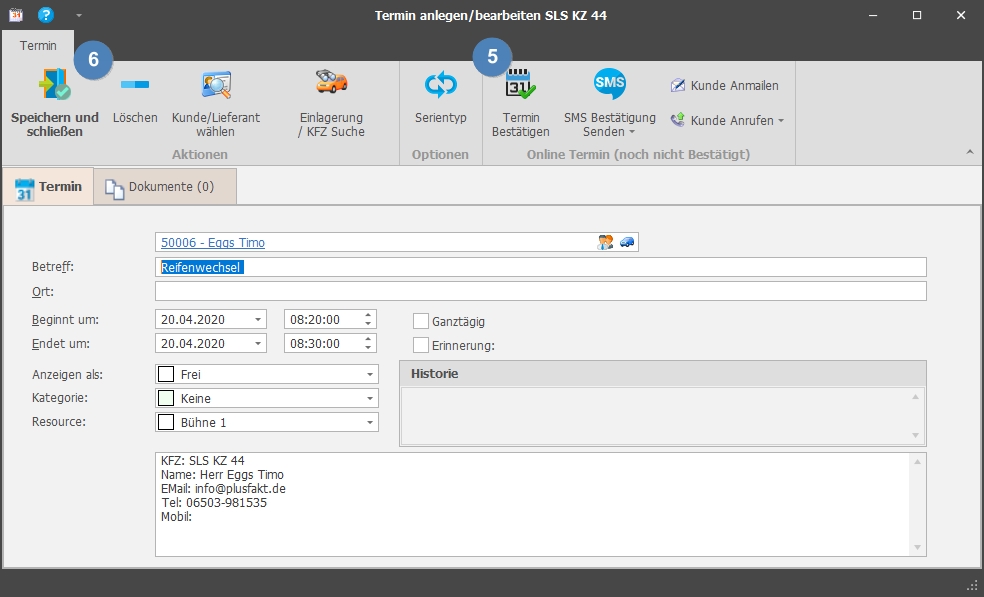Click Kunde Anrufen phone icon

677,120
